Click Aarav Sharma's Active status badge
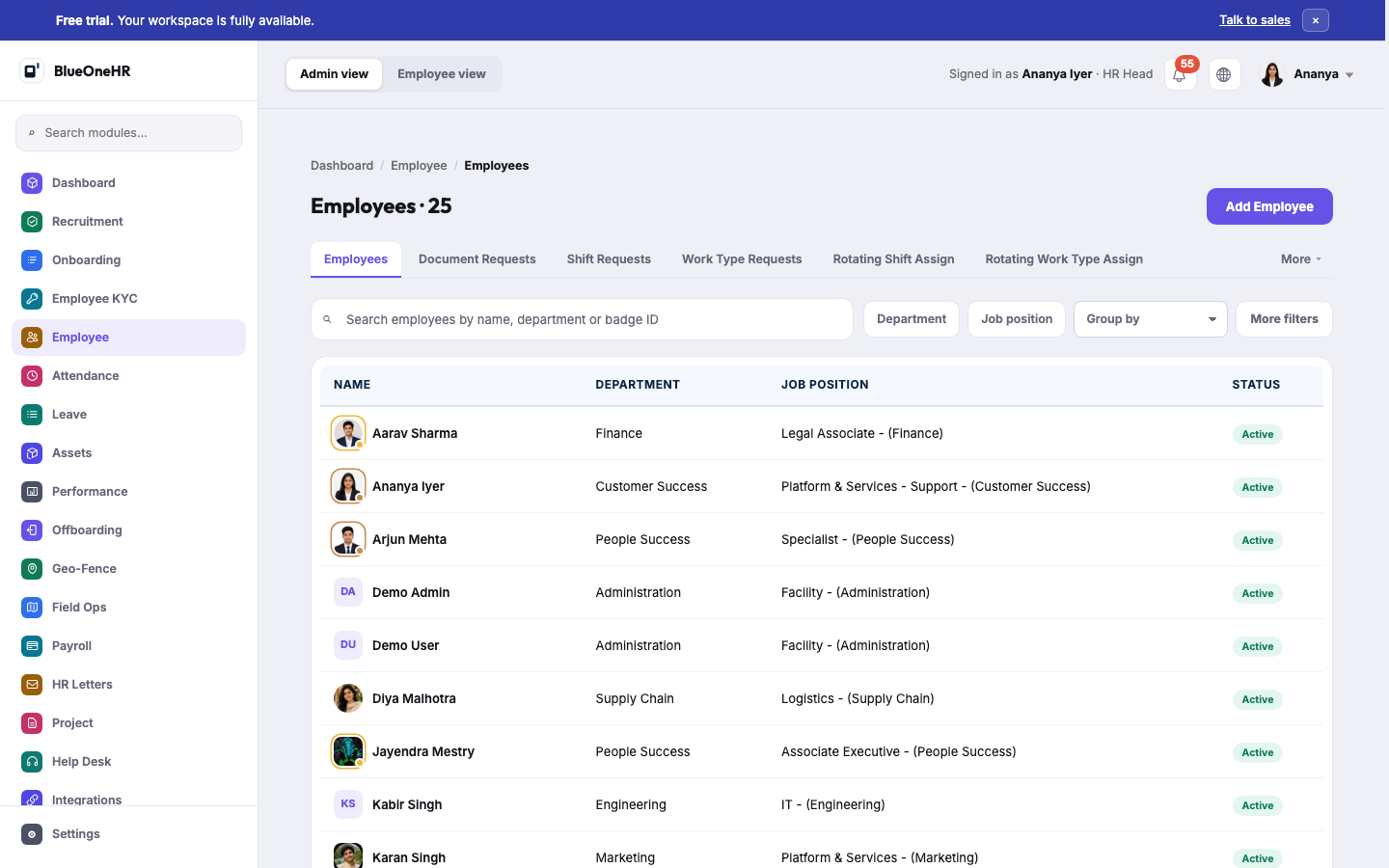This screenshot has height=868, width=1389. point(1257,434)
